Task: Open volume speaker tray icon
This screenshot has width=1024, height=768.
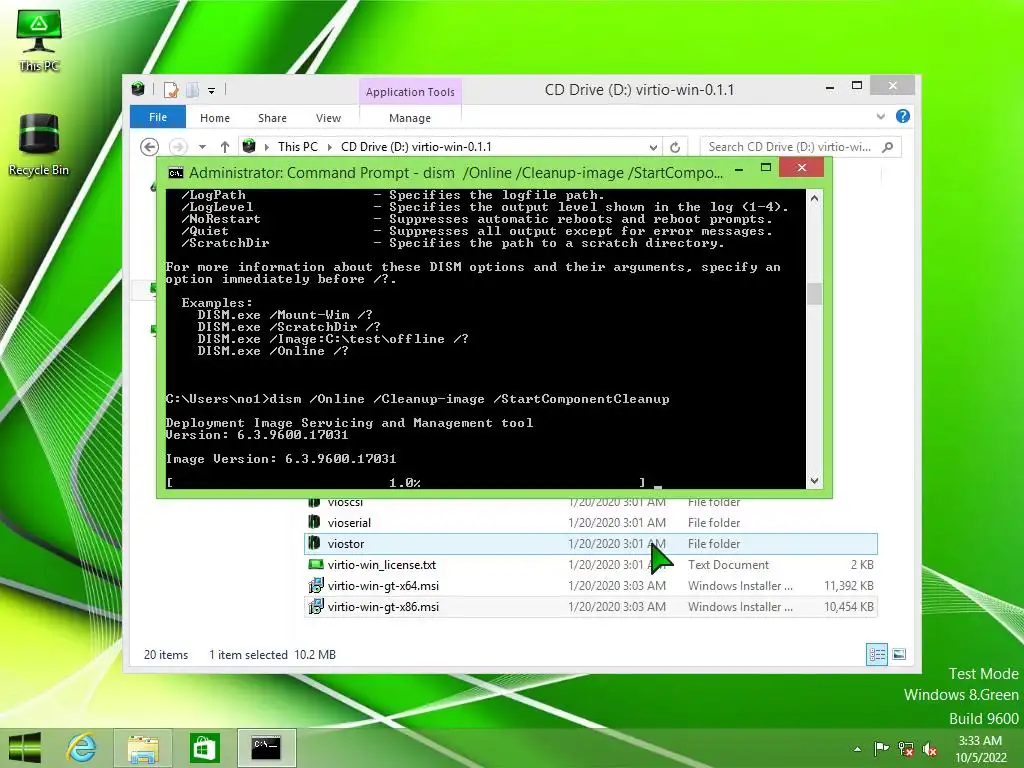Action: tap(930, 748)
